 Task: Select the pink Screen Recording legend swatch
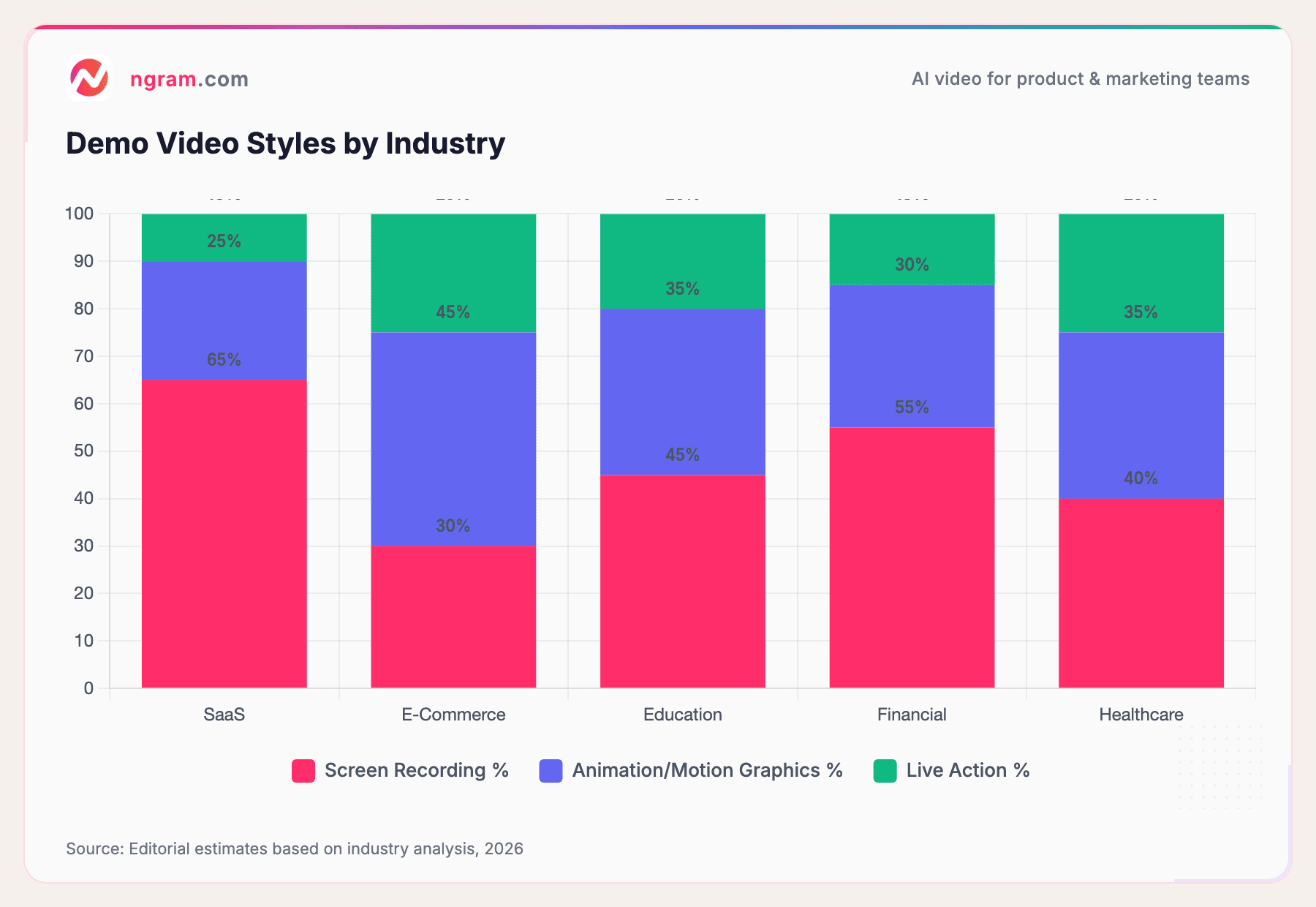[x=302, y=770]
